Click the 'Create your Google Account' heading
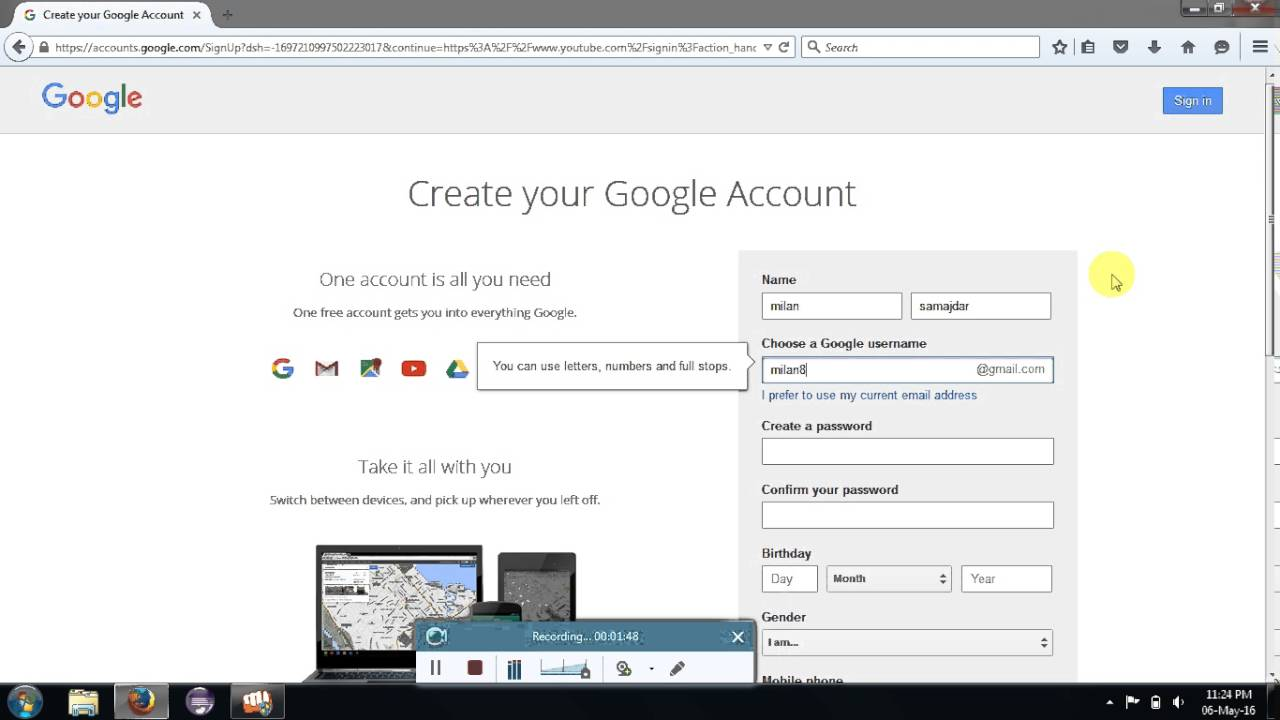Viewport: 1280px width, 720px height. pyautogui.click(x=632, y=193)
